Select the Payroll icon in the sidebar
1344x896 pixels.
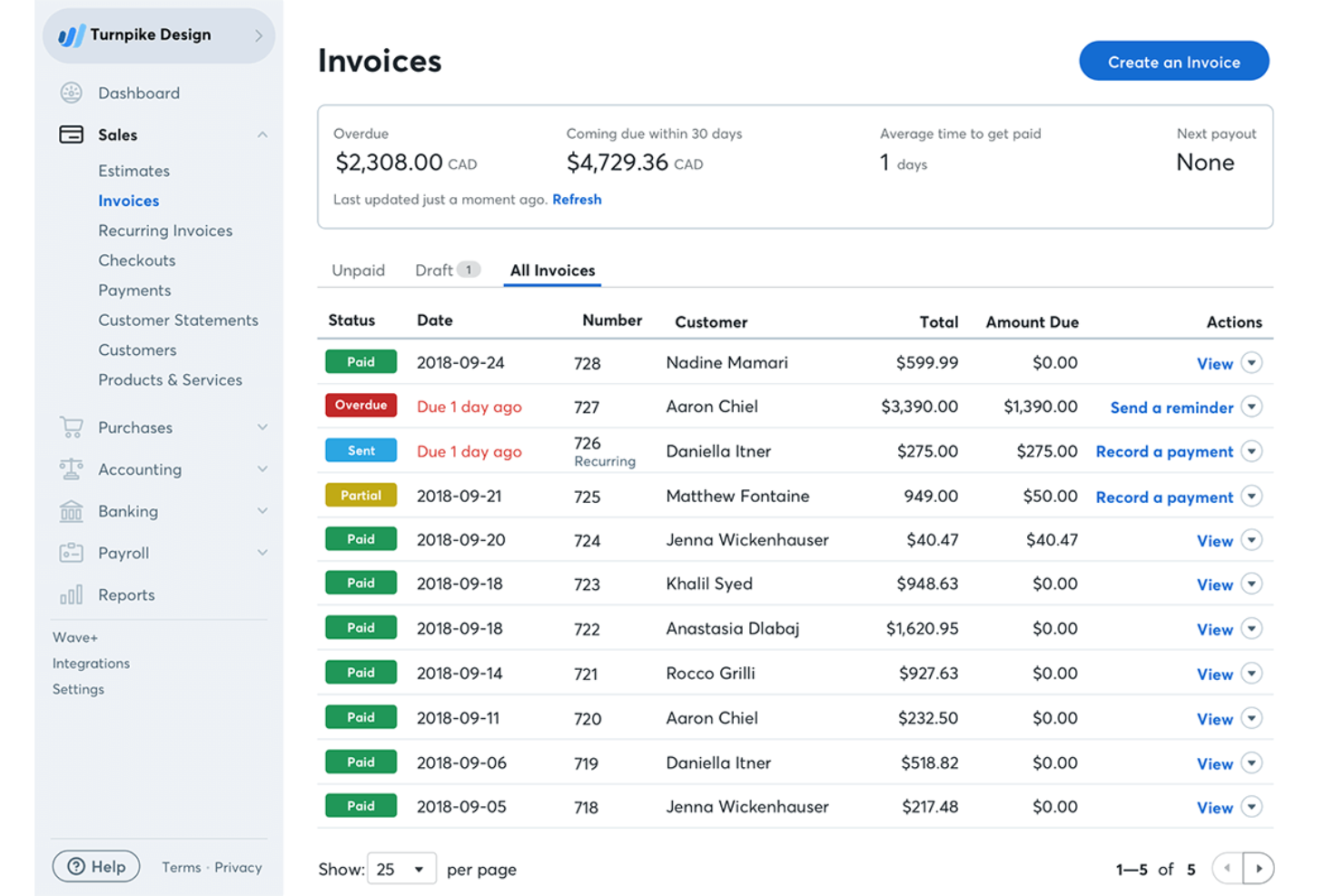(71, 553)
